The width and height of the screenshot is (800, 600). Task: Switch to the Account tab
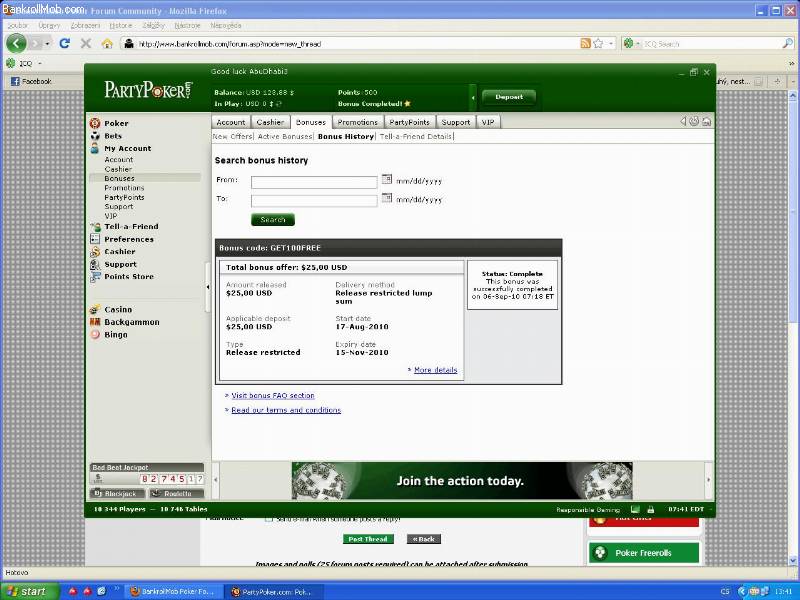(231, 122)
